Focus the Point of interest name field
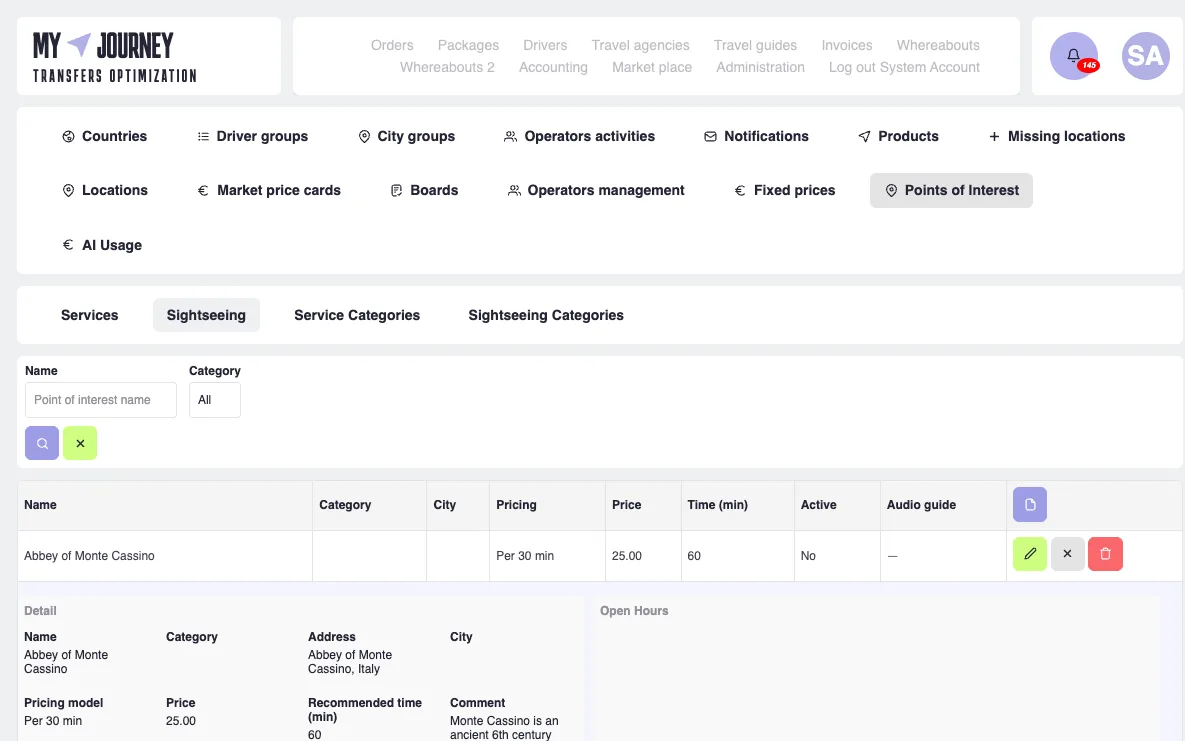 point(101,400)
